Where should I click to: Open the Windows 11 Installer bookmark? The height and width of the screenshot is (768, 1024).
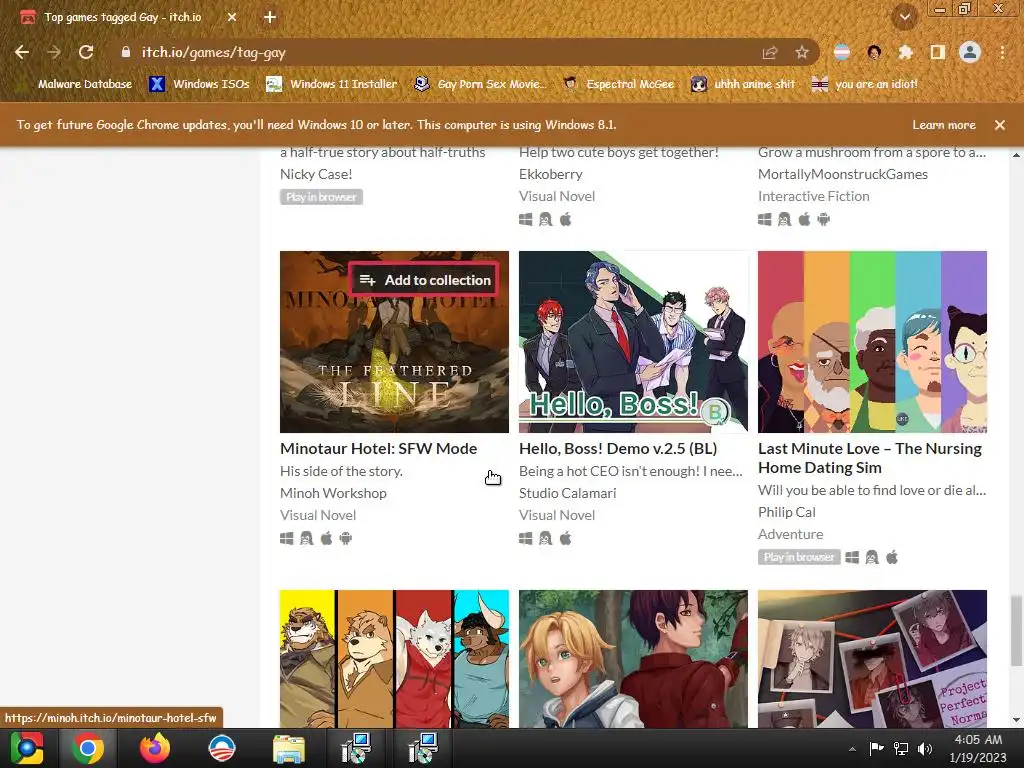pyautogui.click(x=332, y=84)
